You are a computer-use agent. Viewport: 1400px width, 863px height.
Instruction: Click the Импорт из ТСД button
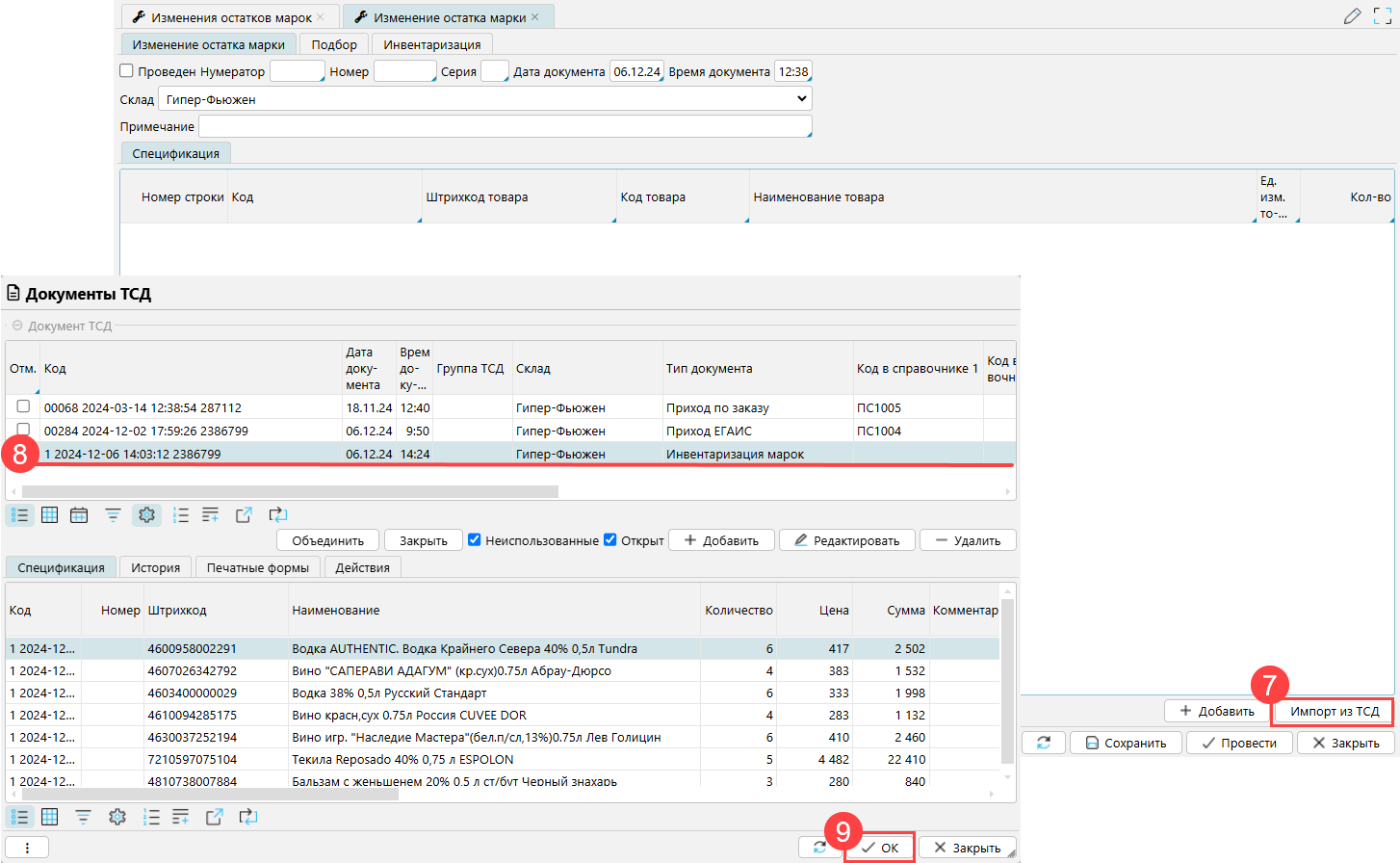(x=1334, y=711)
